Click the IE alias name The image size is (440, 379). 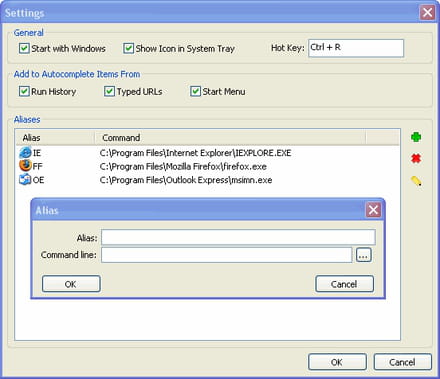[x=37, y=153]
